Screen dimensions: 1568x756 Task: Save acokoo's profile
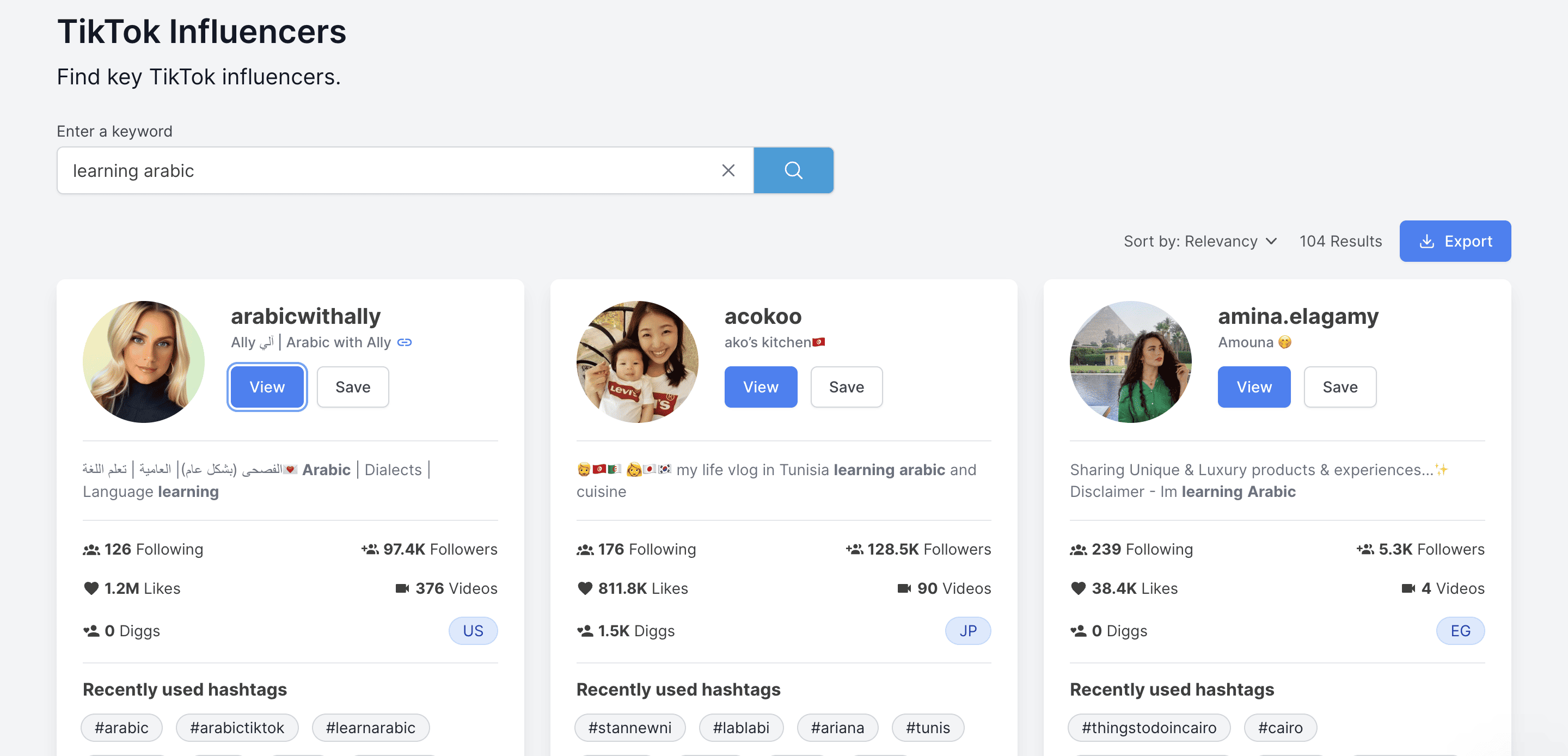pyautogui.click(x=846, y=386)
